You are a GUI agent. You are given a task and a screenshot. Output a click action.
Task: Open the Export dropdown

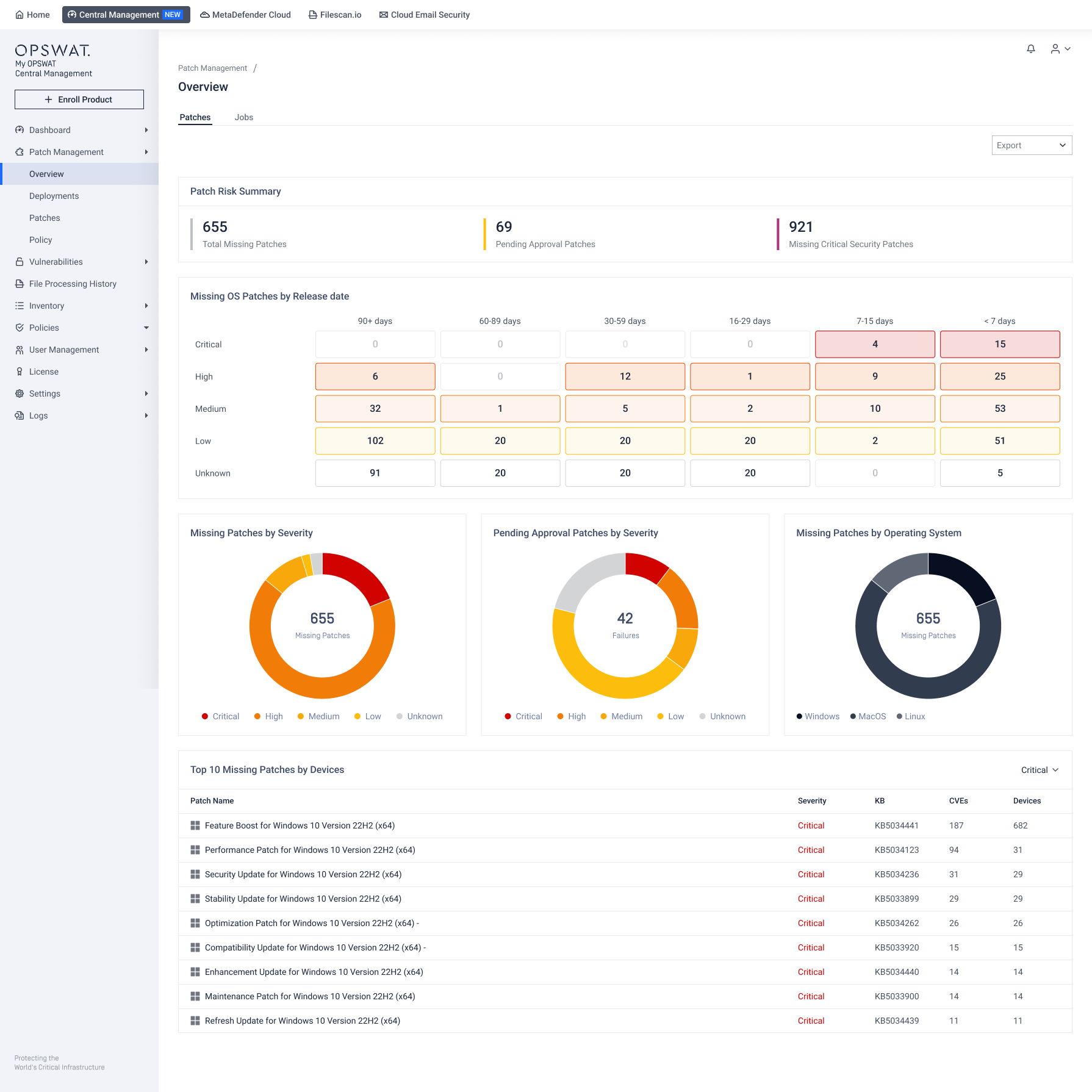click(x=1031, y=145)
